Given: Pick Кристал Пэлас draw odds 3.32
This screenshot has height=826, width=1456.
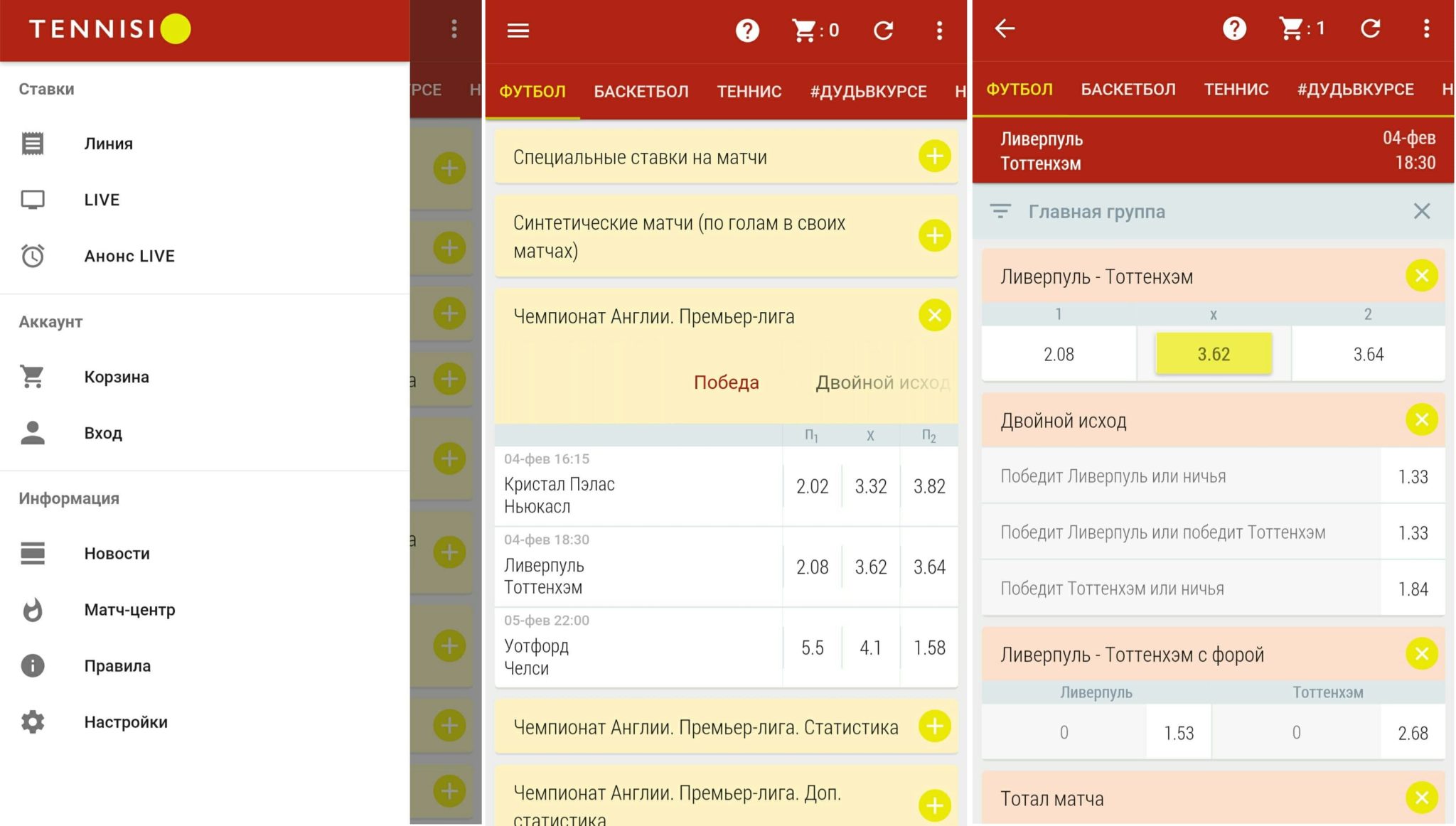Looking at the screenshot, I should (871, 486).
